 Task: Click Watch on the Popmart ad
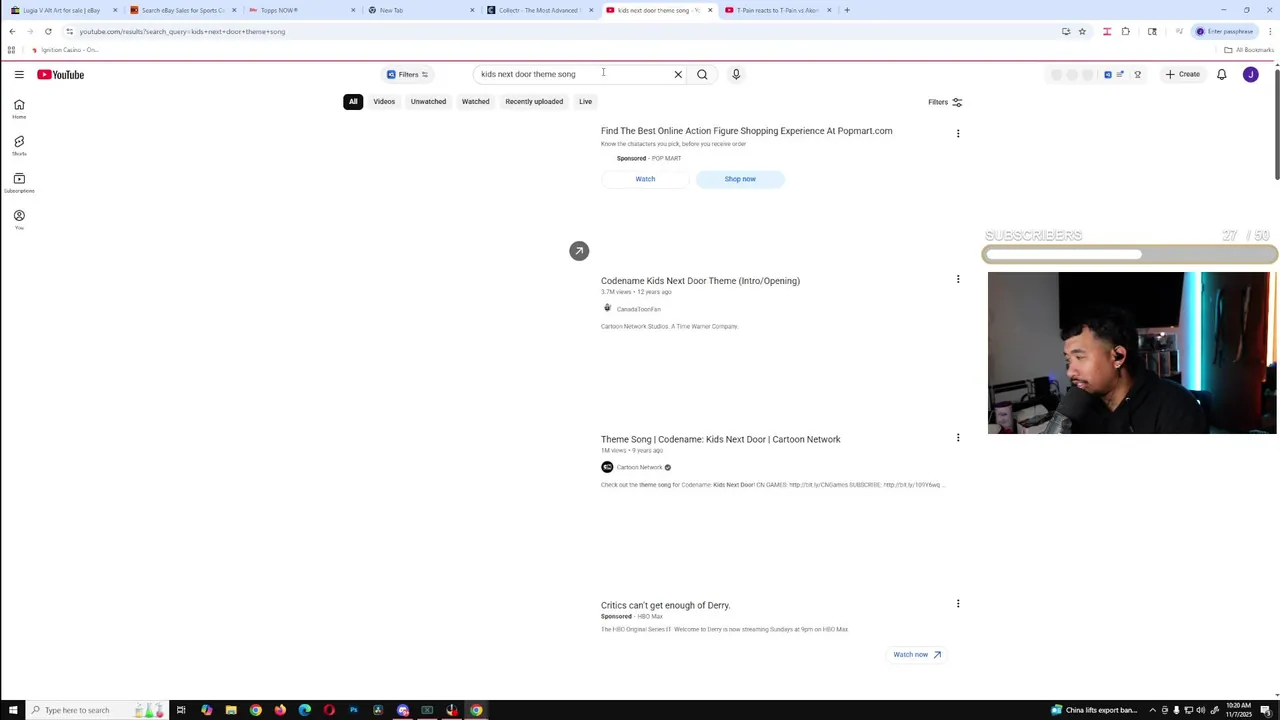pos(645,179)
